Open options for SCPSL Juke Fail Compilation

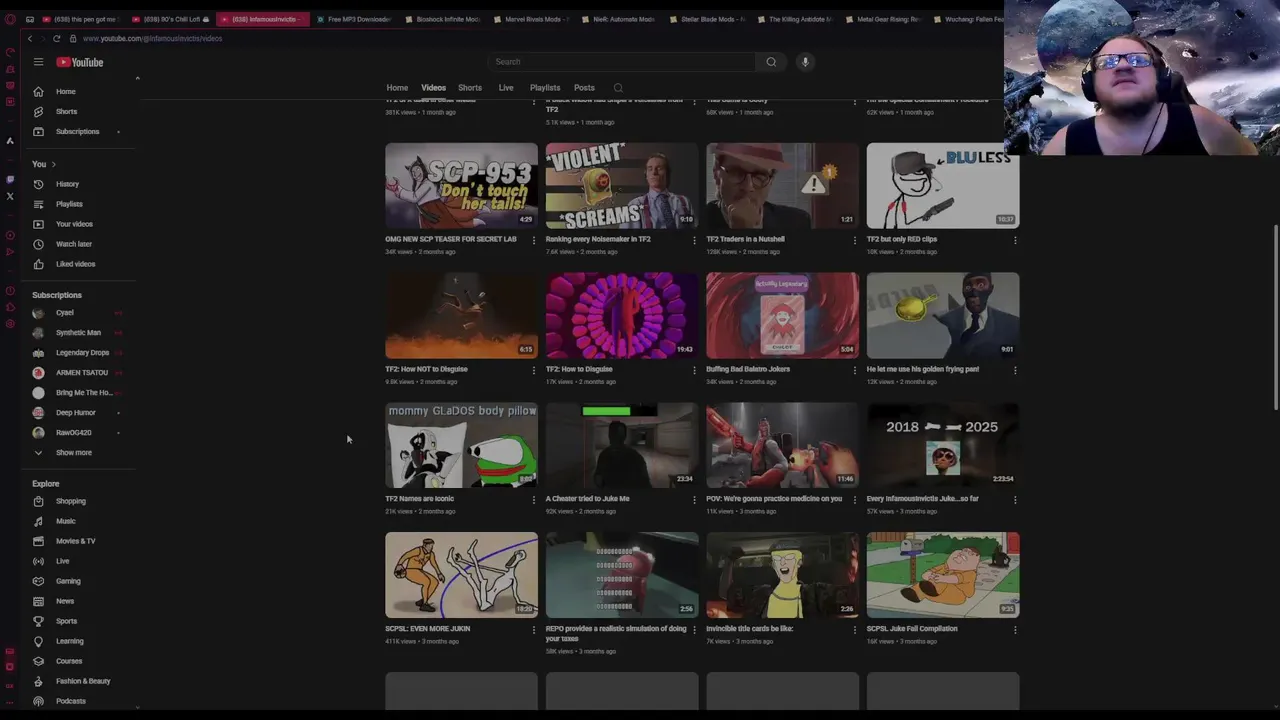pos(1015,630)
